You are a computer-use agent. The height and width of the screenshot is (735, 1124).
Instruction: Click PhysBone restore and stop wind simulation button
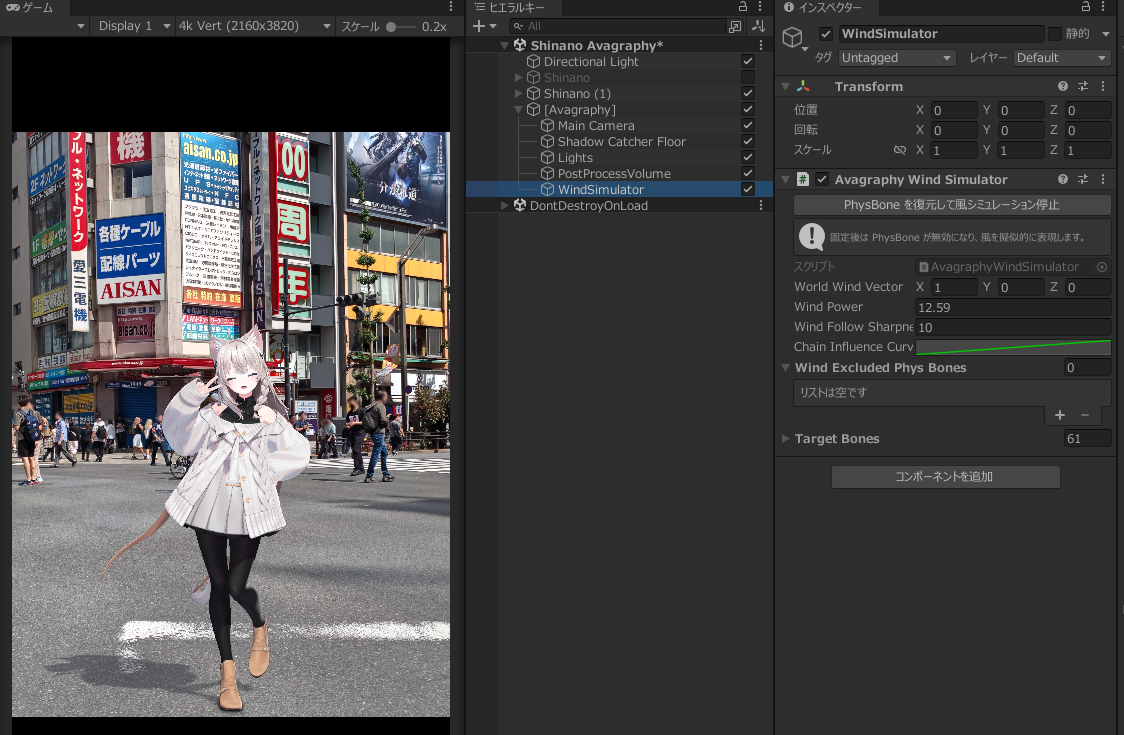click(x=952, y=205)
